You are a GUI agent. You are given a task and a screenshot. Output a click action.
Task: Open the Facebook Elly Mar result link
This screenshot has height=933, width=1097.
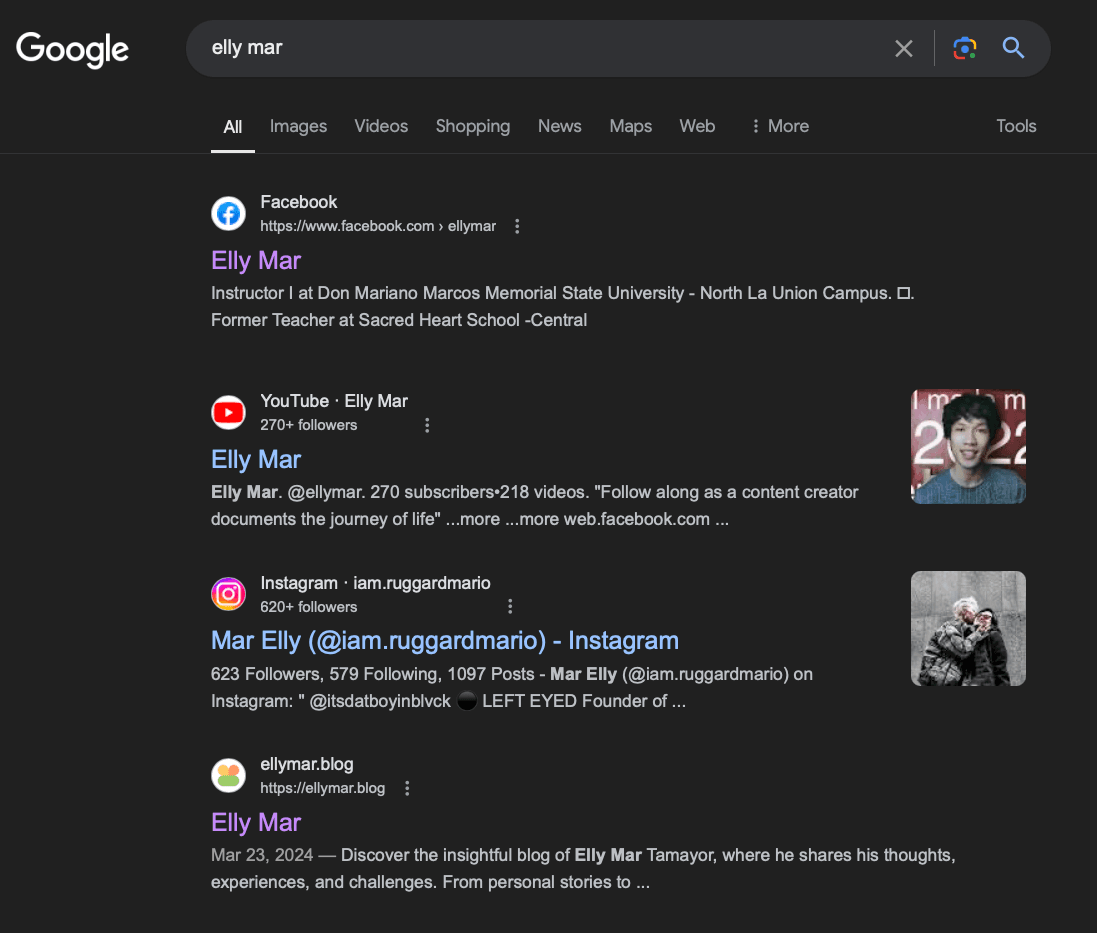click(x=256, y=261)
